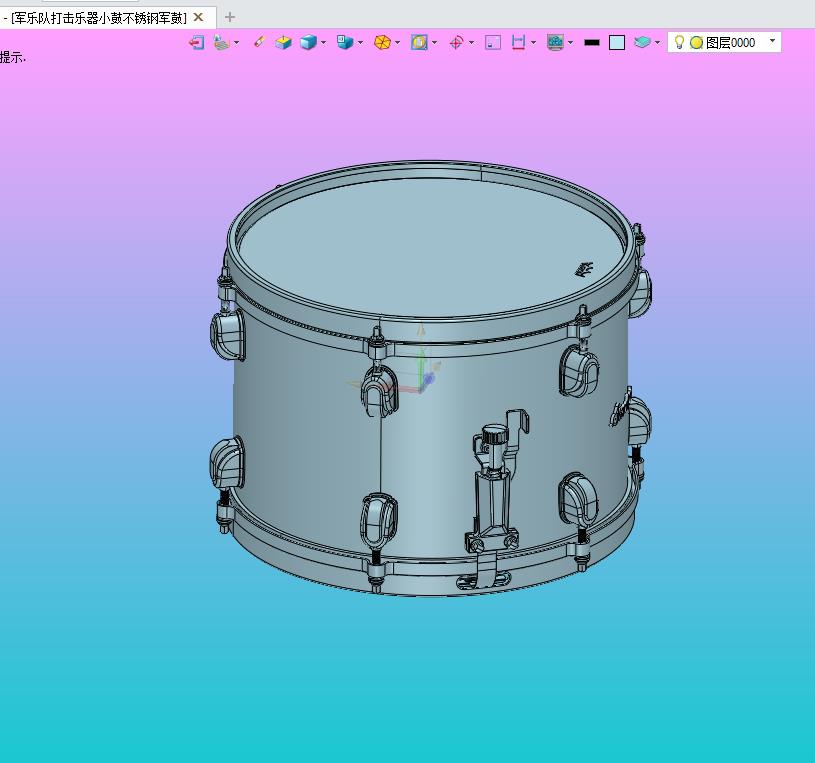Image resolution: width=815 pixels, height=763 pixels.
Task: Open the red crosshair icon dropdown
Action: click(x=471, y=42)
